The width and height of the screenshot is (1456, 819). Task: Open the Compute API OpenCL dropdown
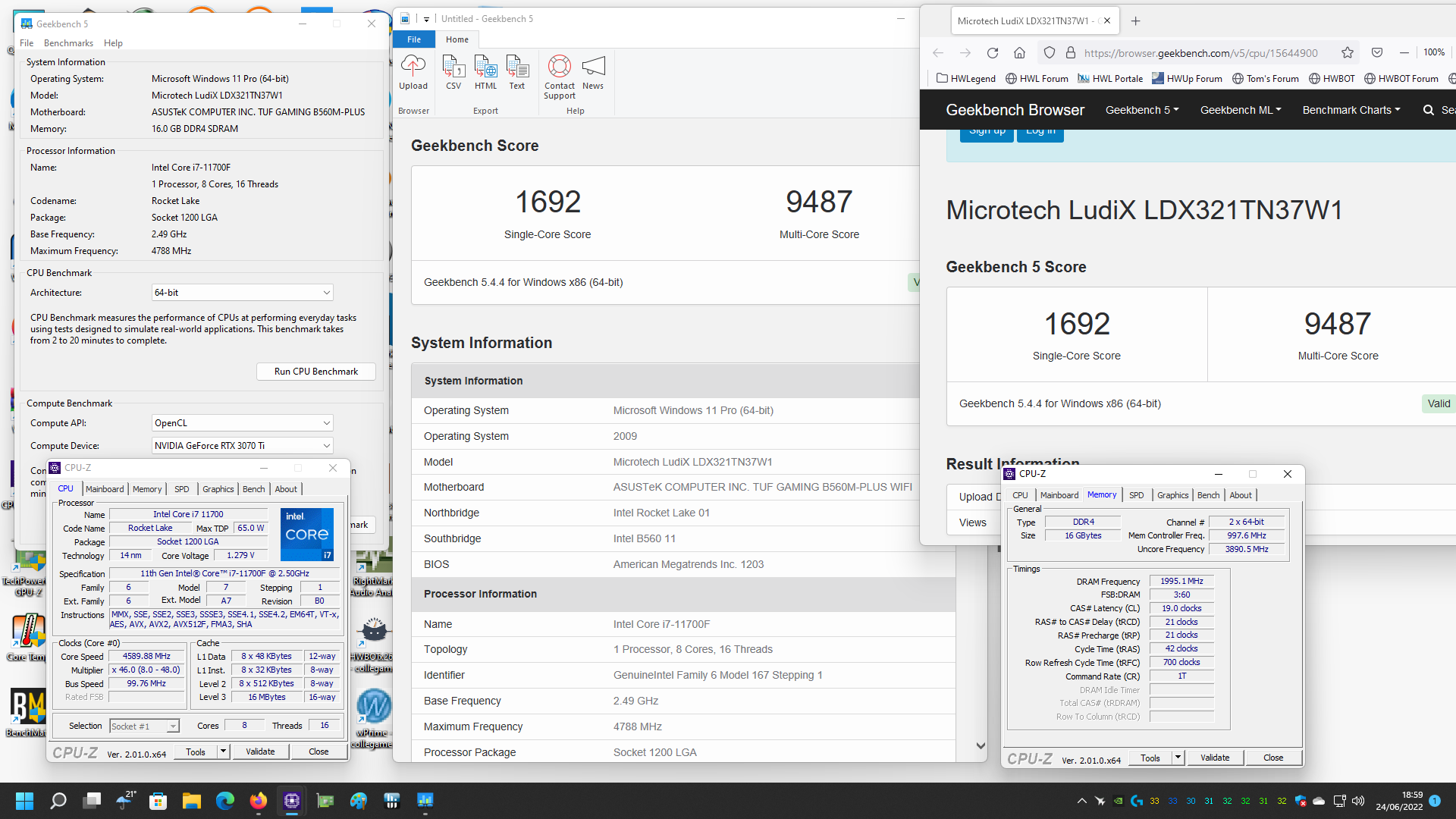click(x=242, y=423)
